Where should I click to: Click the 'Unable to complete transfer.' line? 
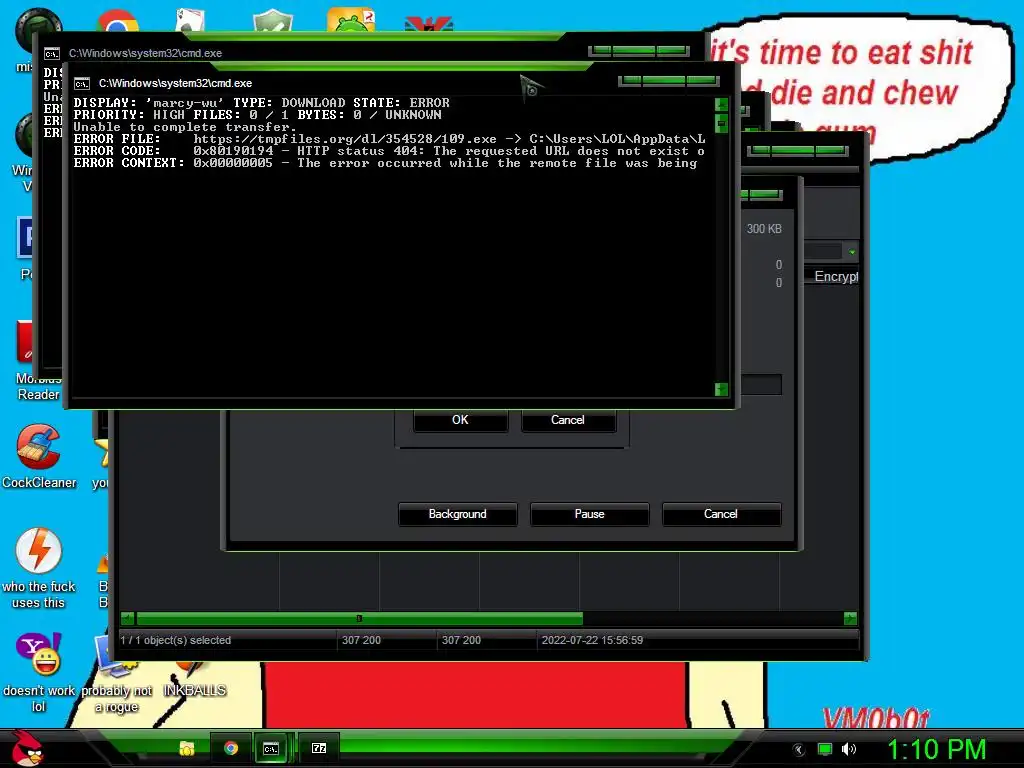tap(185, 127)
